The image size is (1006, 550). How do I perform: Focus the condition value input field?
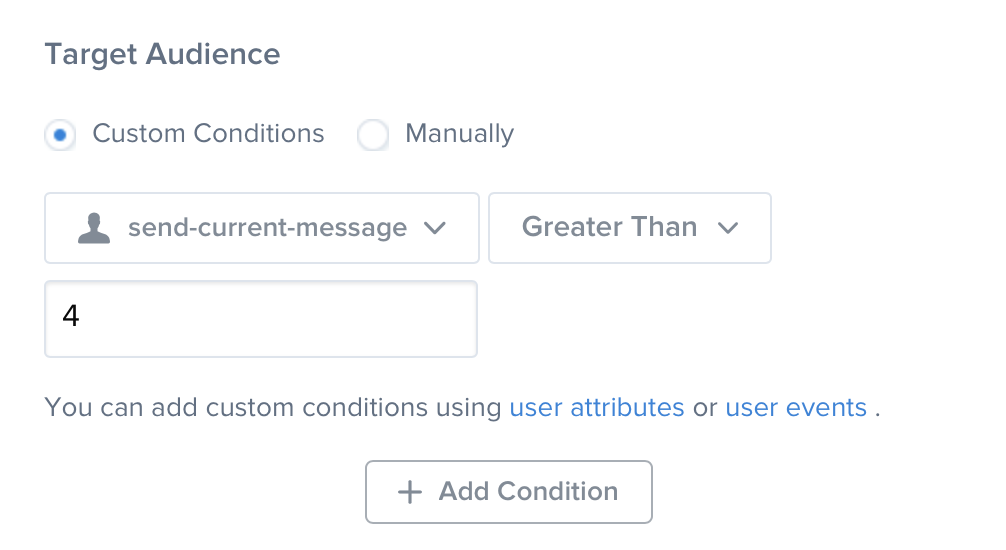[261, 318]
